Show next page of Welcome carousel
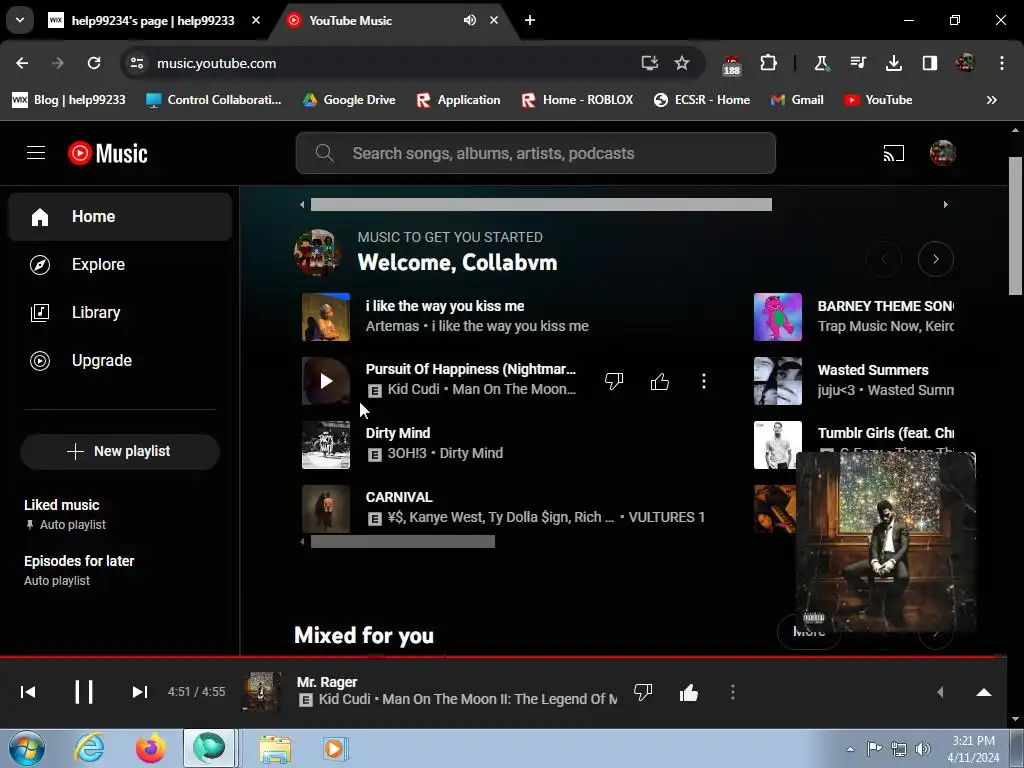Image resolution: width=1024 pixels, height=768 pixels. (935, 259)
